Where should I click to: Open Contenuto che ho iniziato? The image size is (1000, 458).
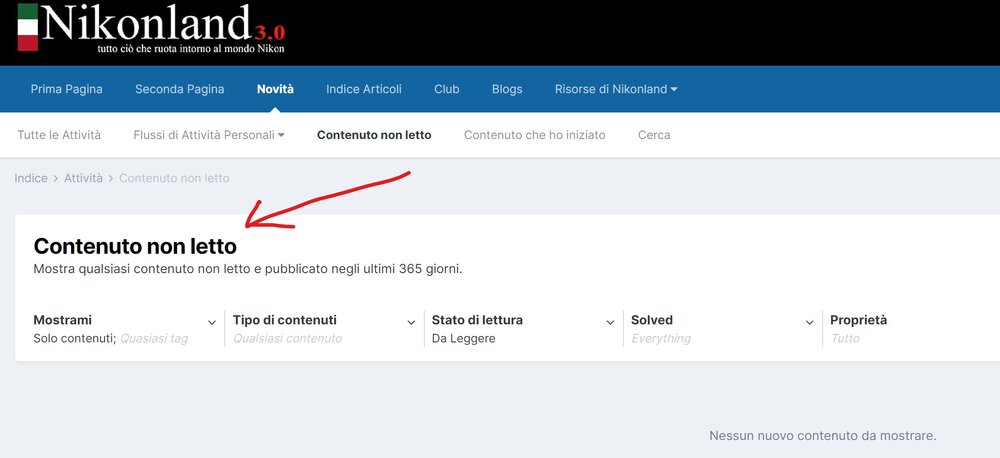tap(534, 135)
